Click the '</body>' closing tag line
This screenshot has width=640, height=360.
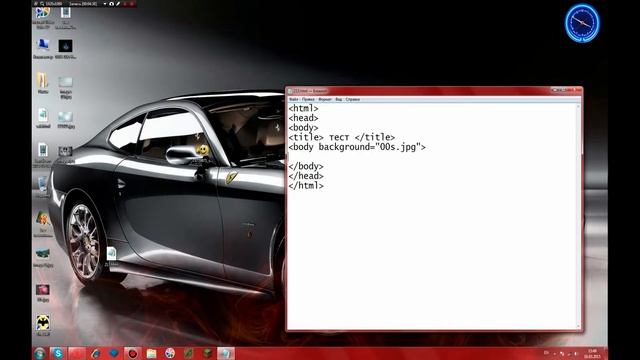pyautogui.click(x=306, y=167)
